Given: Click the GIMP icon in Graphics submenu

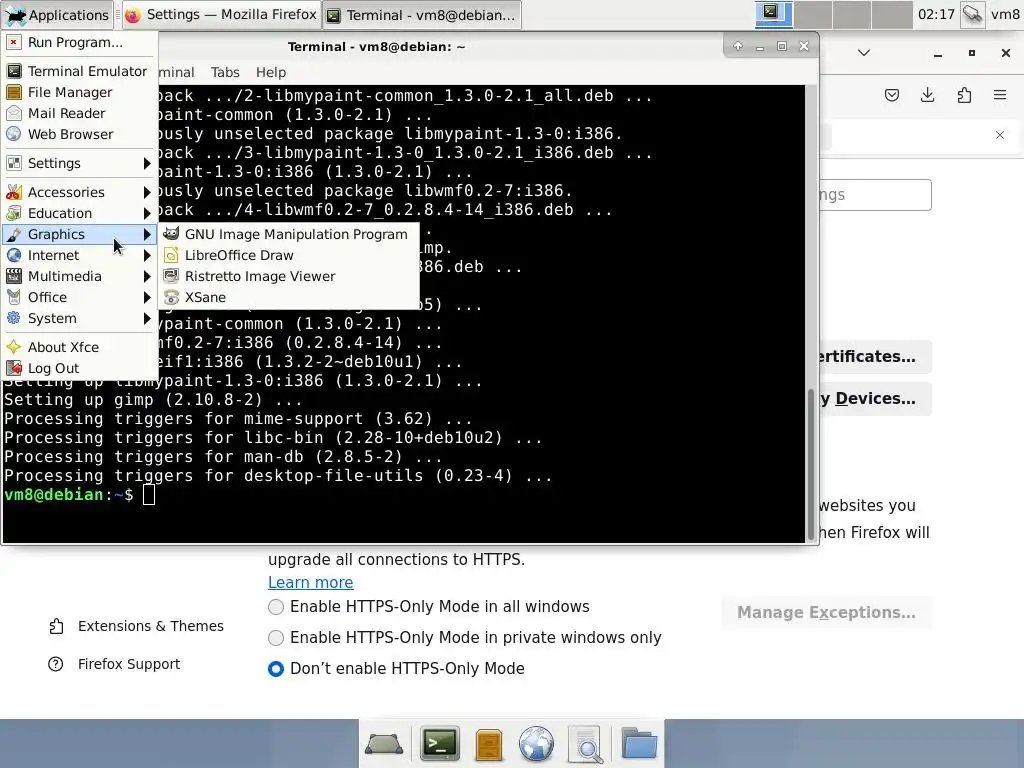Looking at the screenshot, I should click(171, 234).
